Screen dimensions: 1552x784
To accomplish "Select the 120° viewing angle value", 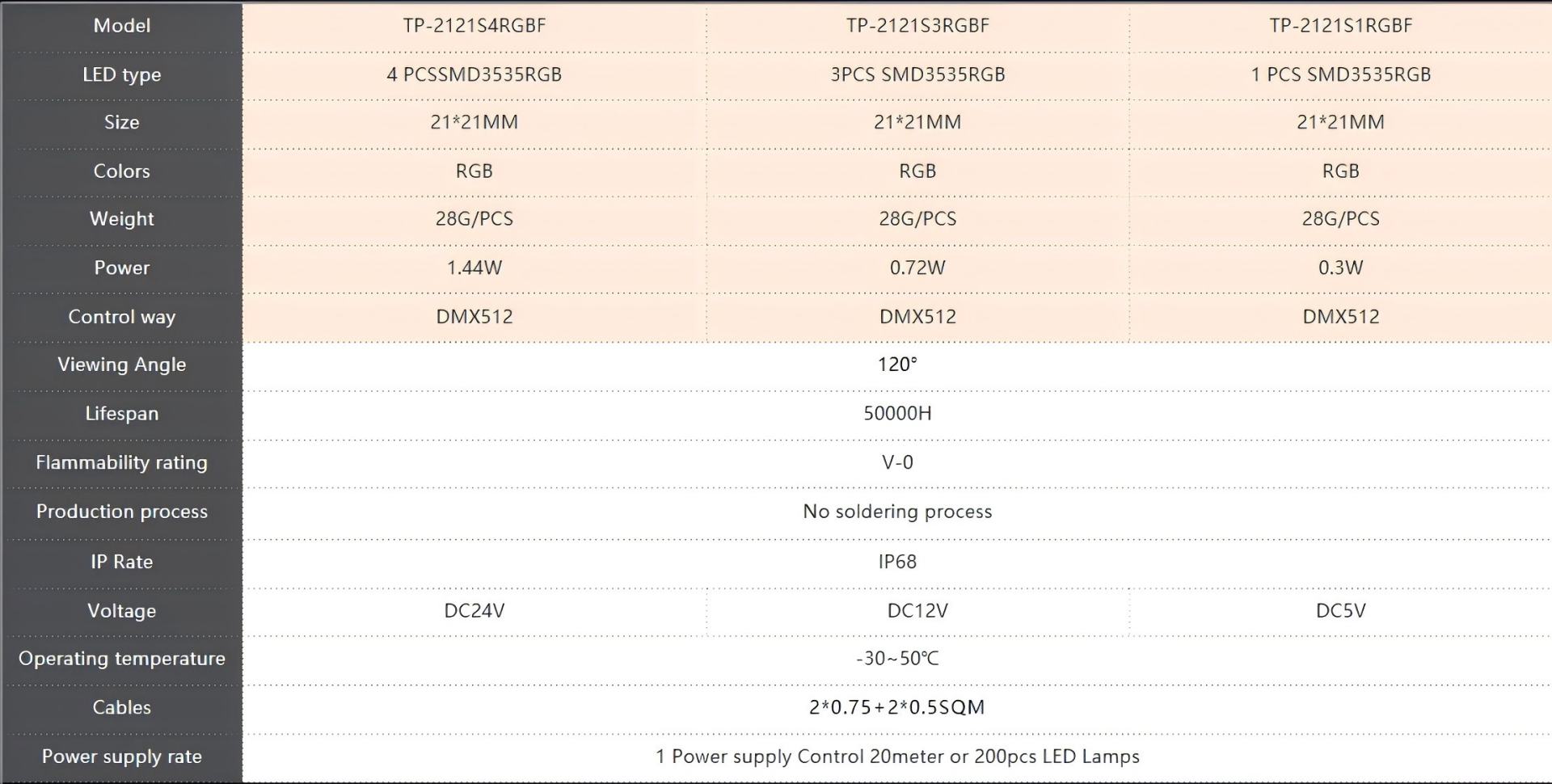I will [897, 365].
